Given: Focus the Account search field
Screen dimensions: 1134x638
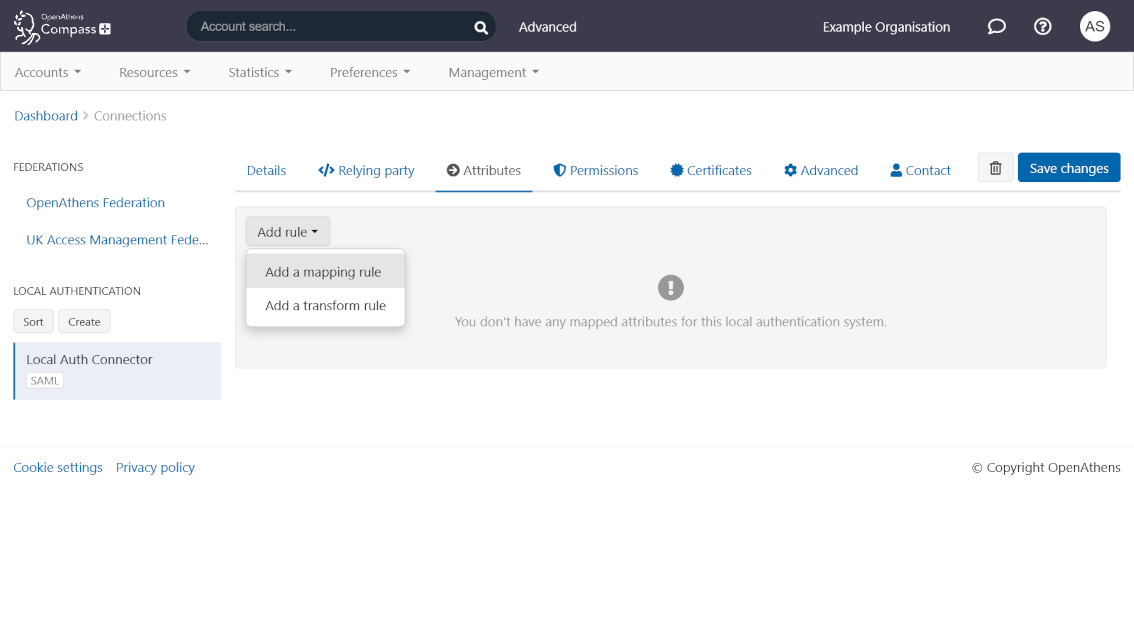Looking at the screenshot, I should click(330, 27).
